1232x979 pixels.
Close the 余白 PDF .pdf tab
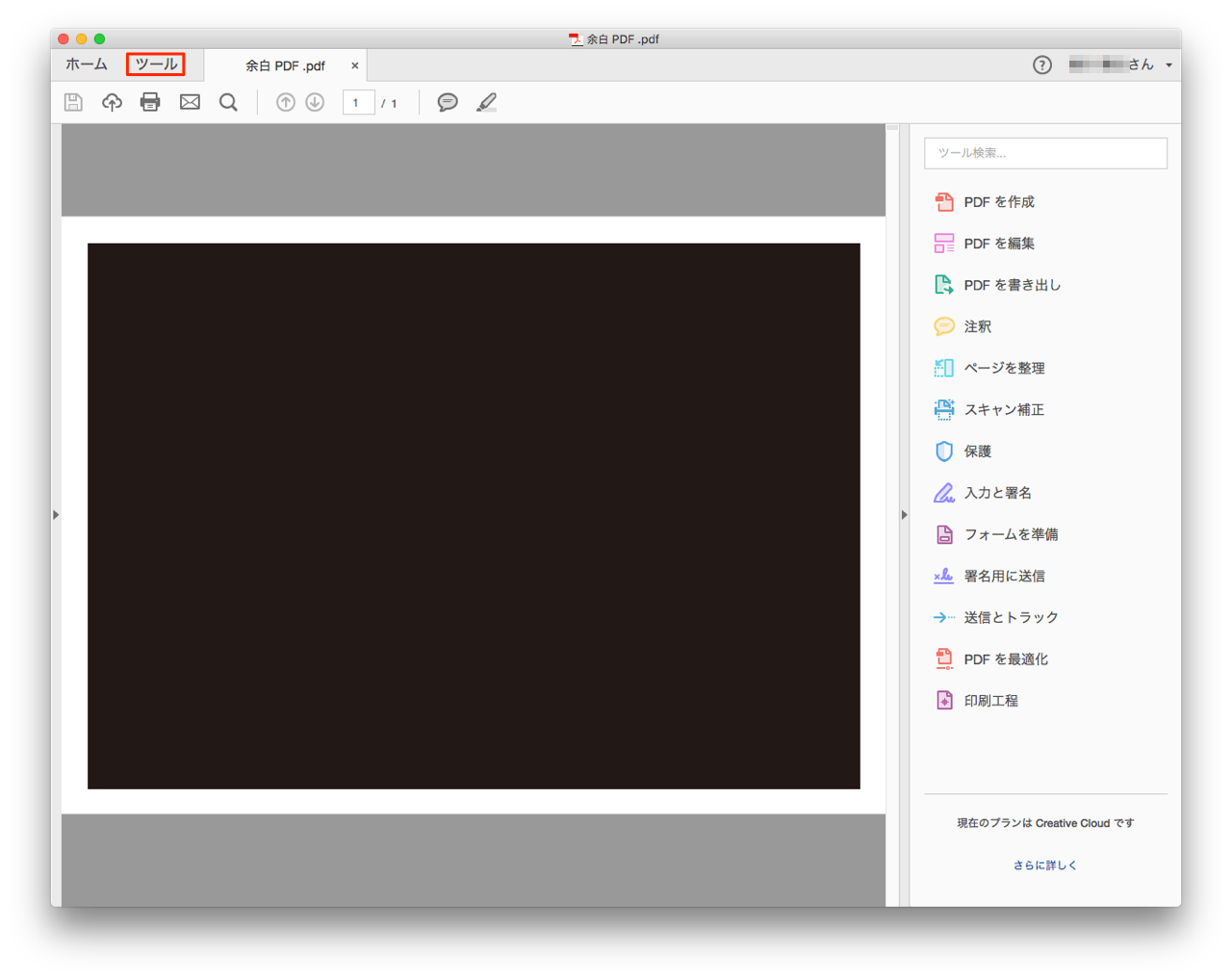355,65
